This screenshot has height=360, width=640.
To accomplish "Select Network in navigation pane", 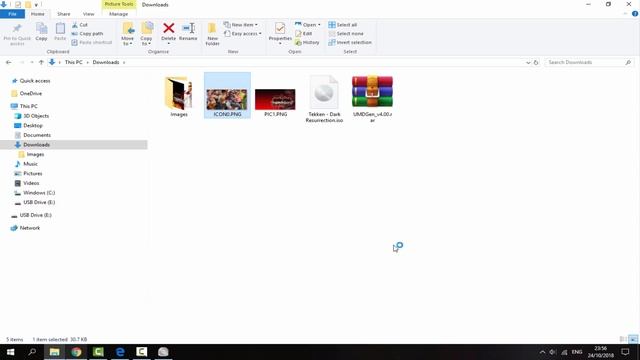I will 30,228.
